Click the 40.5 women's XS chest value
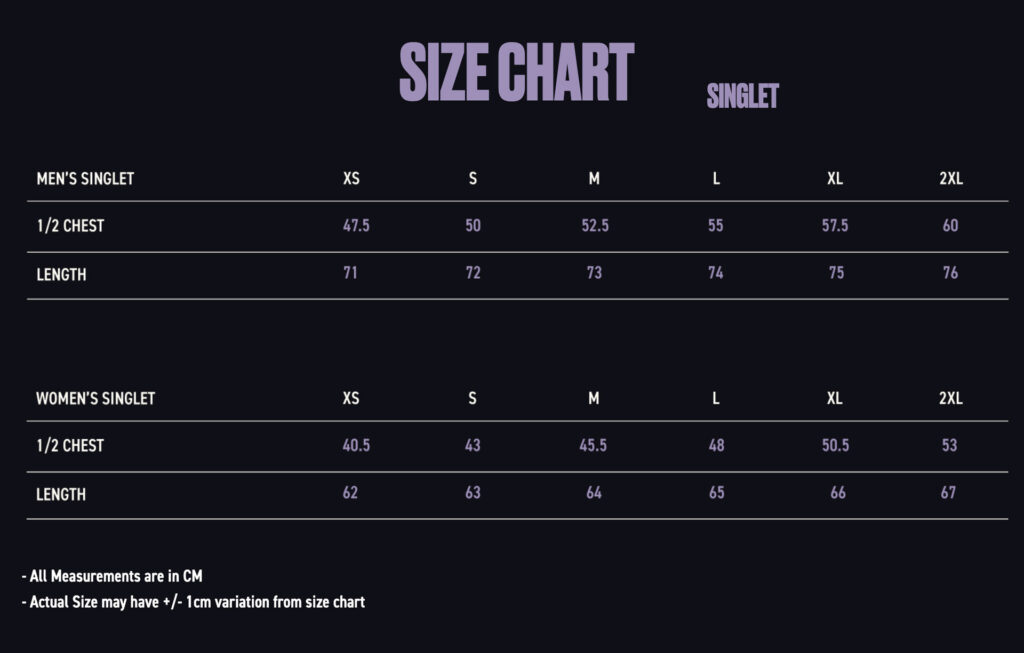The height and width of the screenshot is (653, 1024). tap(356, 445)
